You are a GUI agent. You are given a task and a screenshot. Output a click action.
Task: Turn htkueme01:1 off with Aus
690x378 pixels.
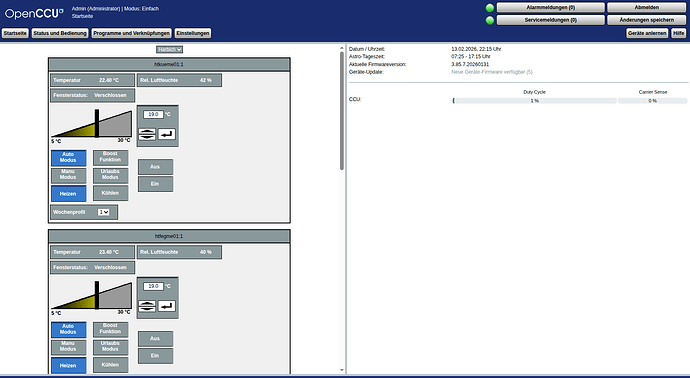155,167
